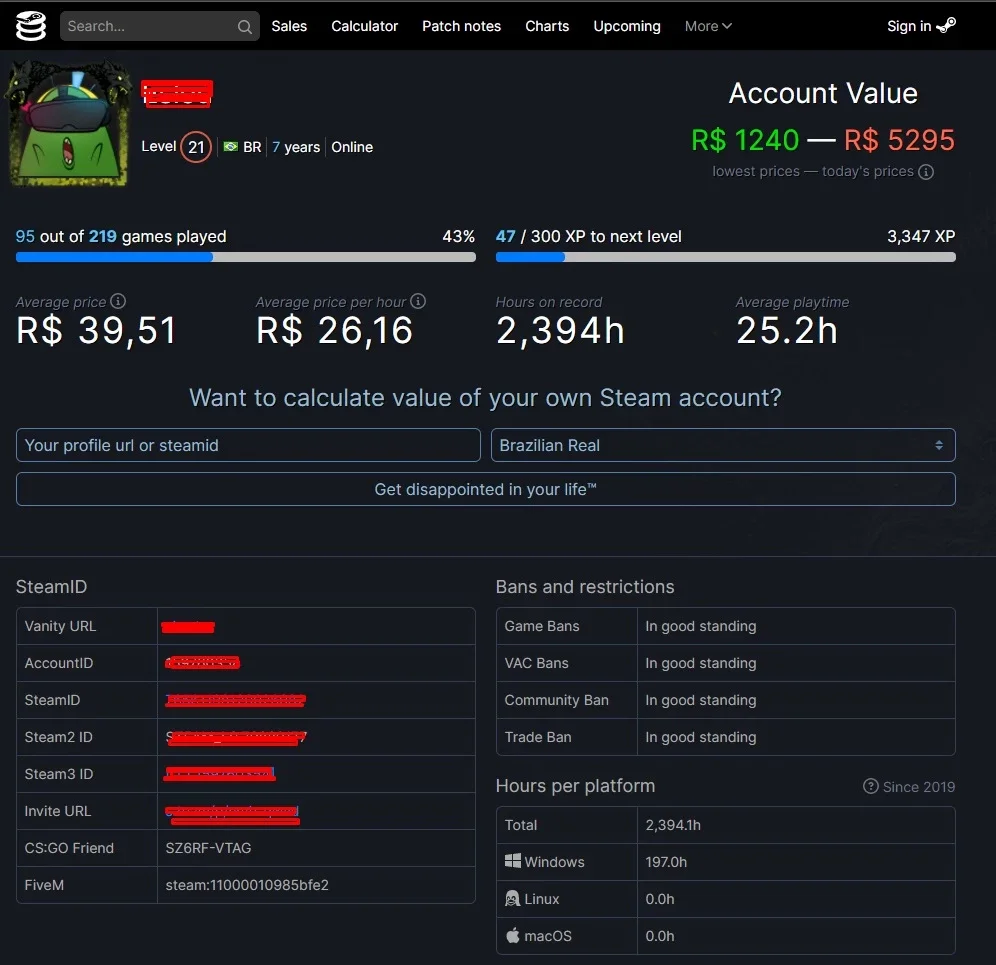Screen dimensions: 996x965
Task: Click the Community Ban row label
Action: click(556, 699)
